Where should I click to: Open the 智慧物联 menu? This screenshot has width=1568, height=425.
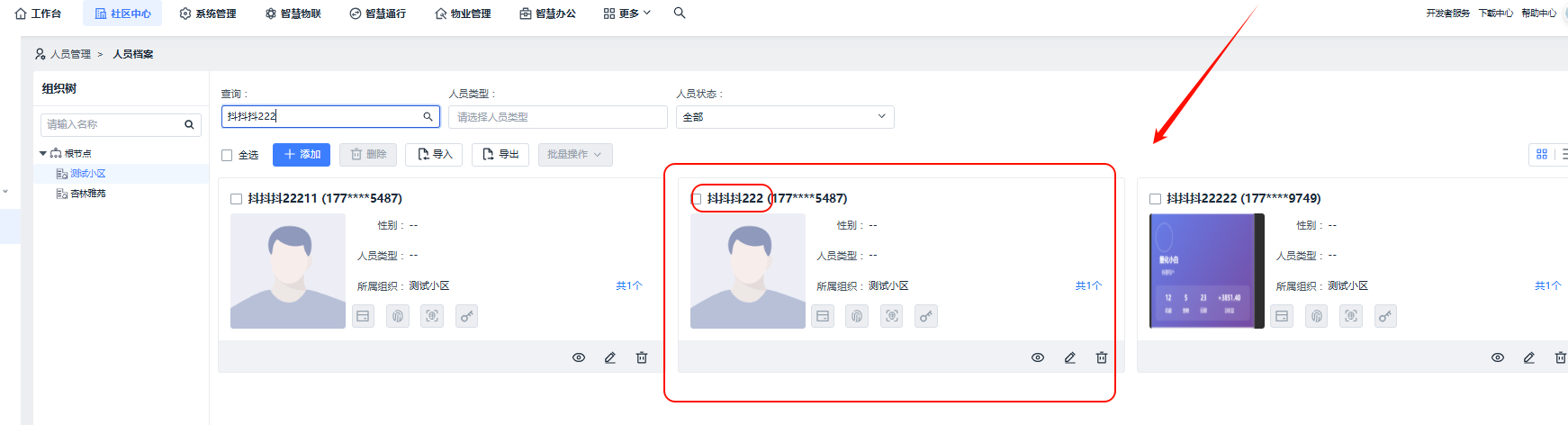pyautogui.click(x=293, y=14)
